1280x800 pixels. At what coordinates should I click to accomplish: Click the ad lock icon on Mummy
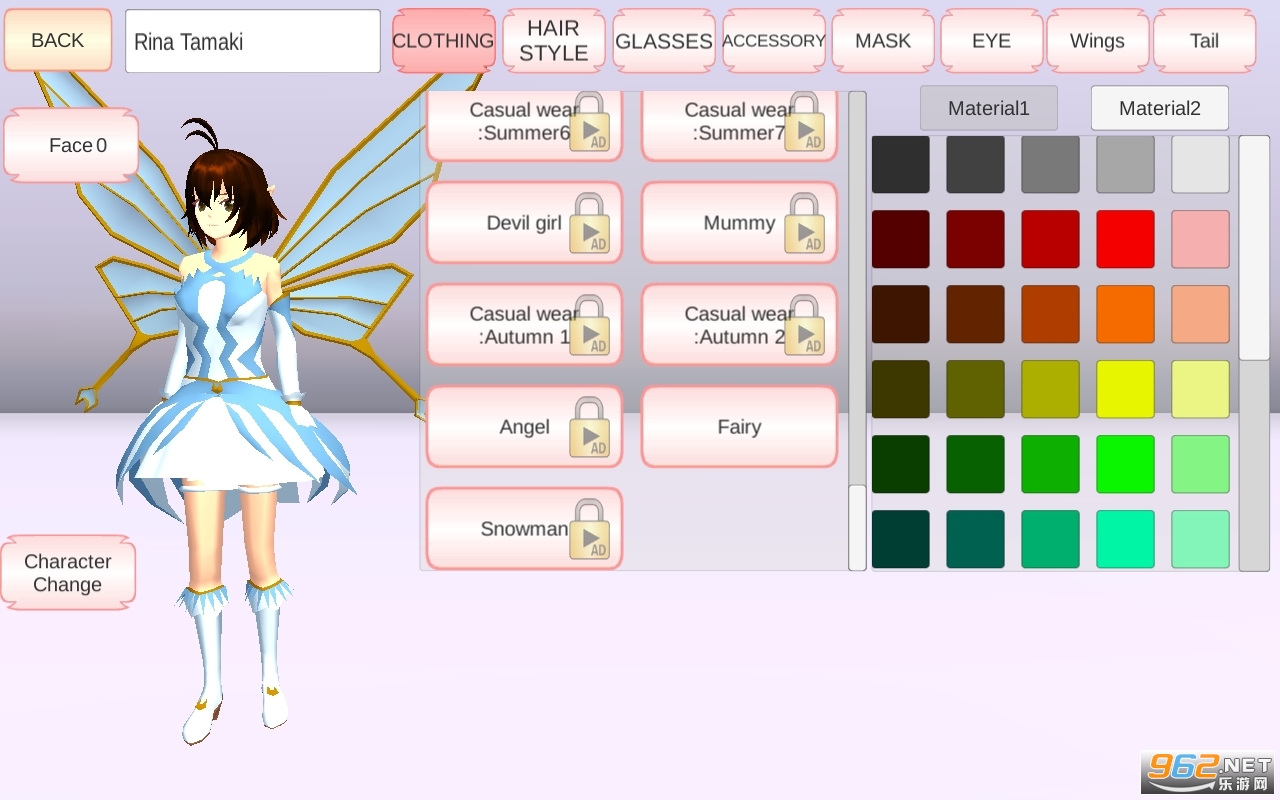tap(805, 224)
